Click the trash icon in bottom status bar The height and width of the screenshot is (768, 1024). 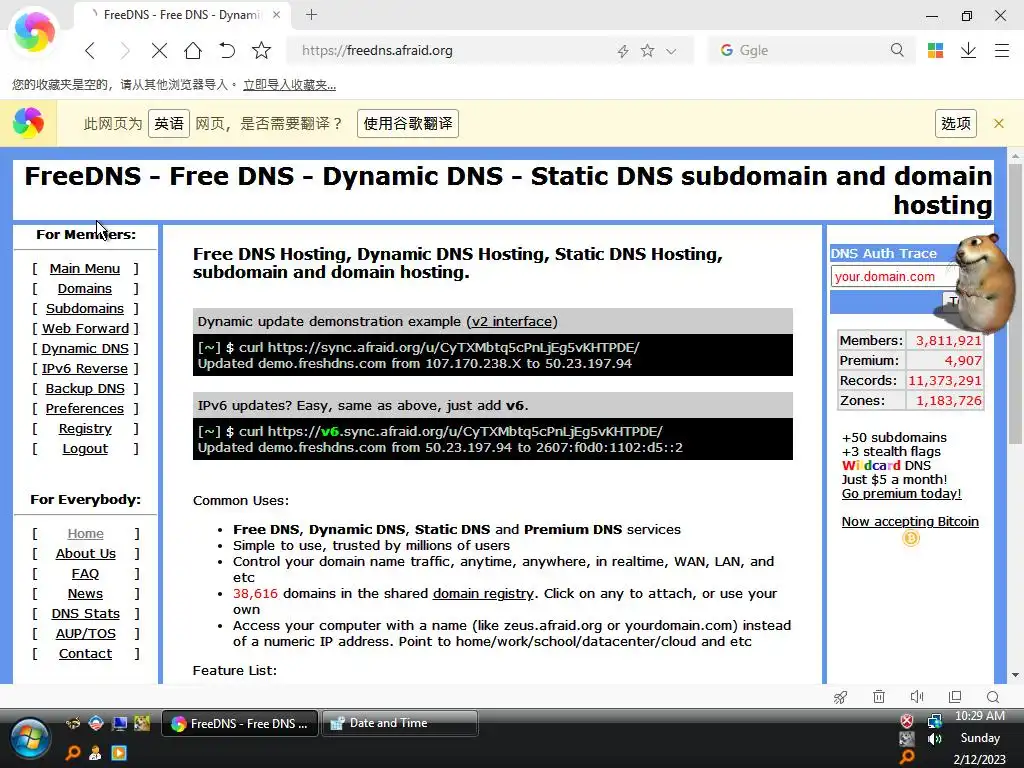[x=879, y=697]
